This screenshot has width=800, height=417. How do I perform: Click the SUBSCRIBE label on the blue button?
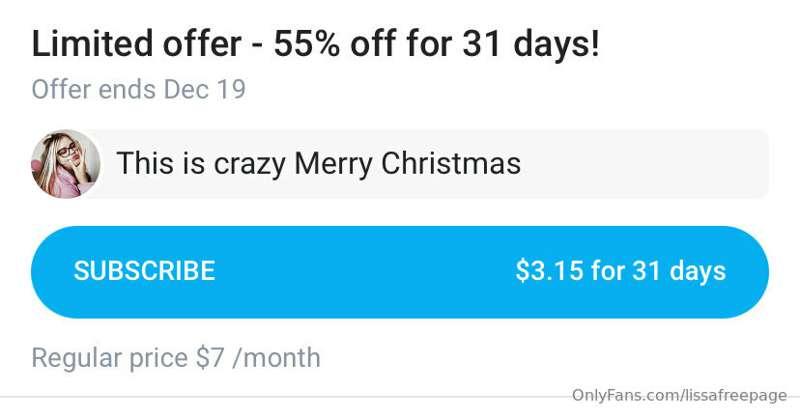(x=144, y=271)
